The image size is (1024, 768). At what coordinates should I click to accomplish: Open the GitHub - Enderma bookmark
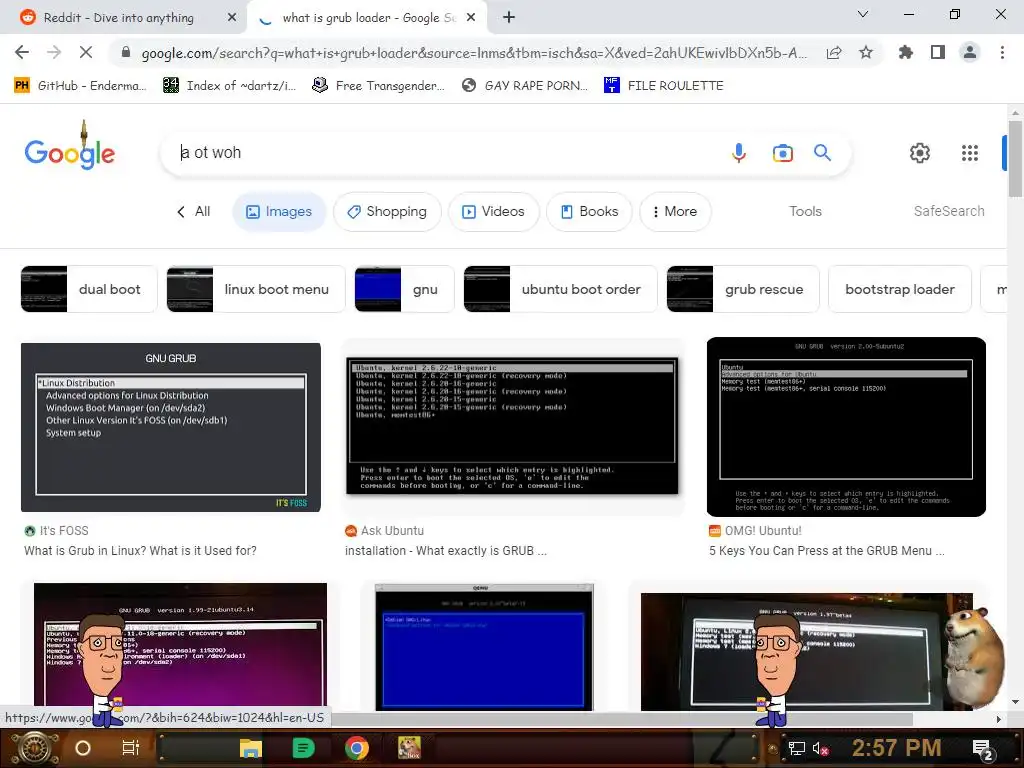tap(80, 86)
